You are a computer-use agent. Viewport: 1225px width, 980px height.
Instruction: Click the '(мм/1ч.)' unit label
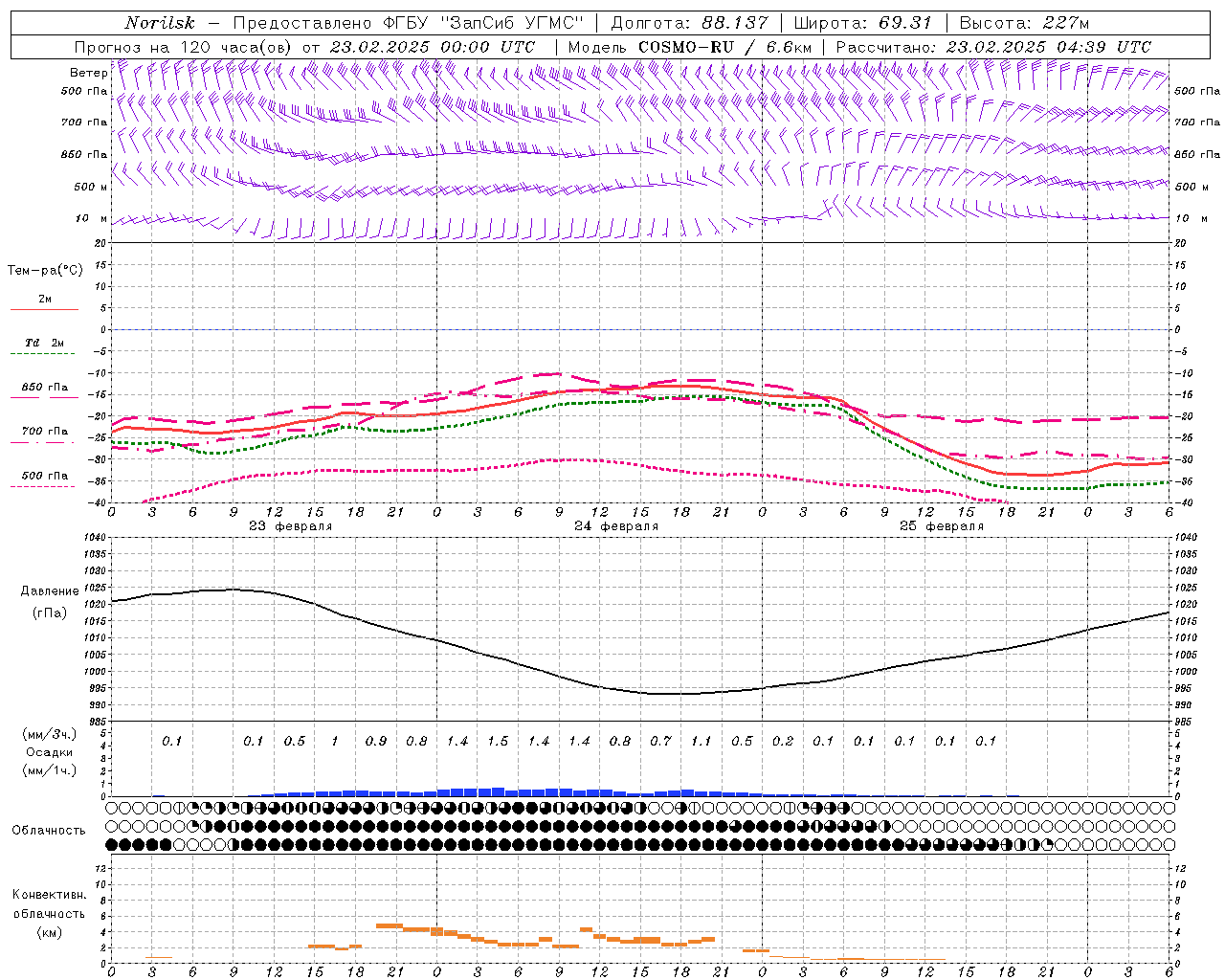click(50, 770)
